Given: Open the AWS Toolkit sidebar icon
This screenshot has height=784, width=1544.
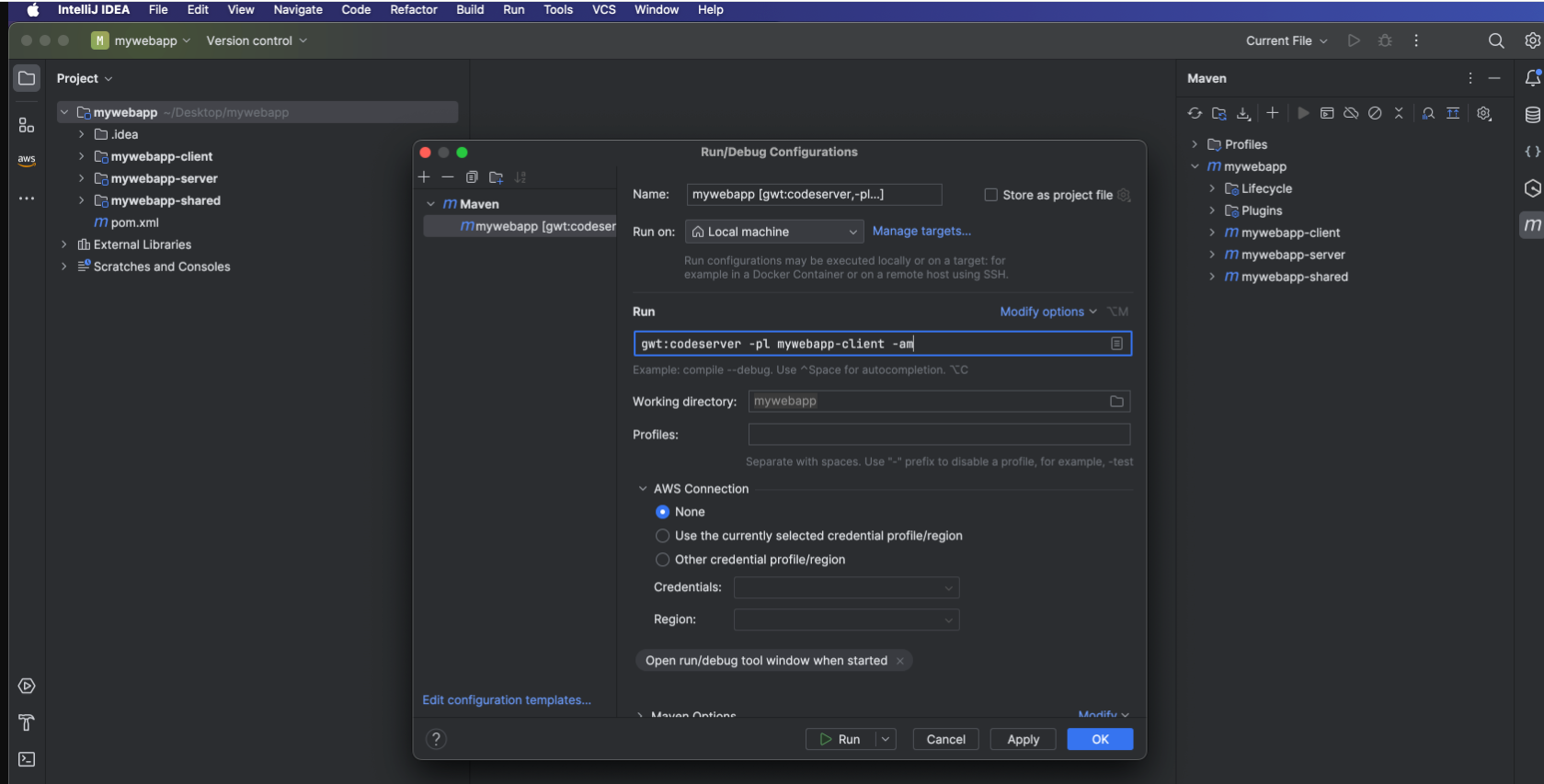Looking at the screenshot, I should point(27,160).
